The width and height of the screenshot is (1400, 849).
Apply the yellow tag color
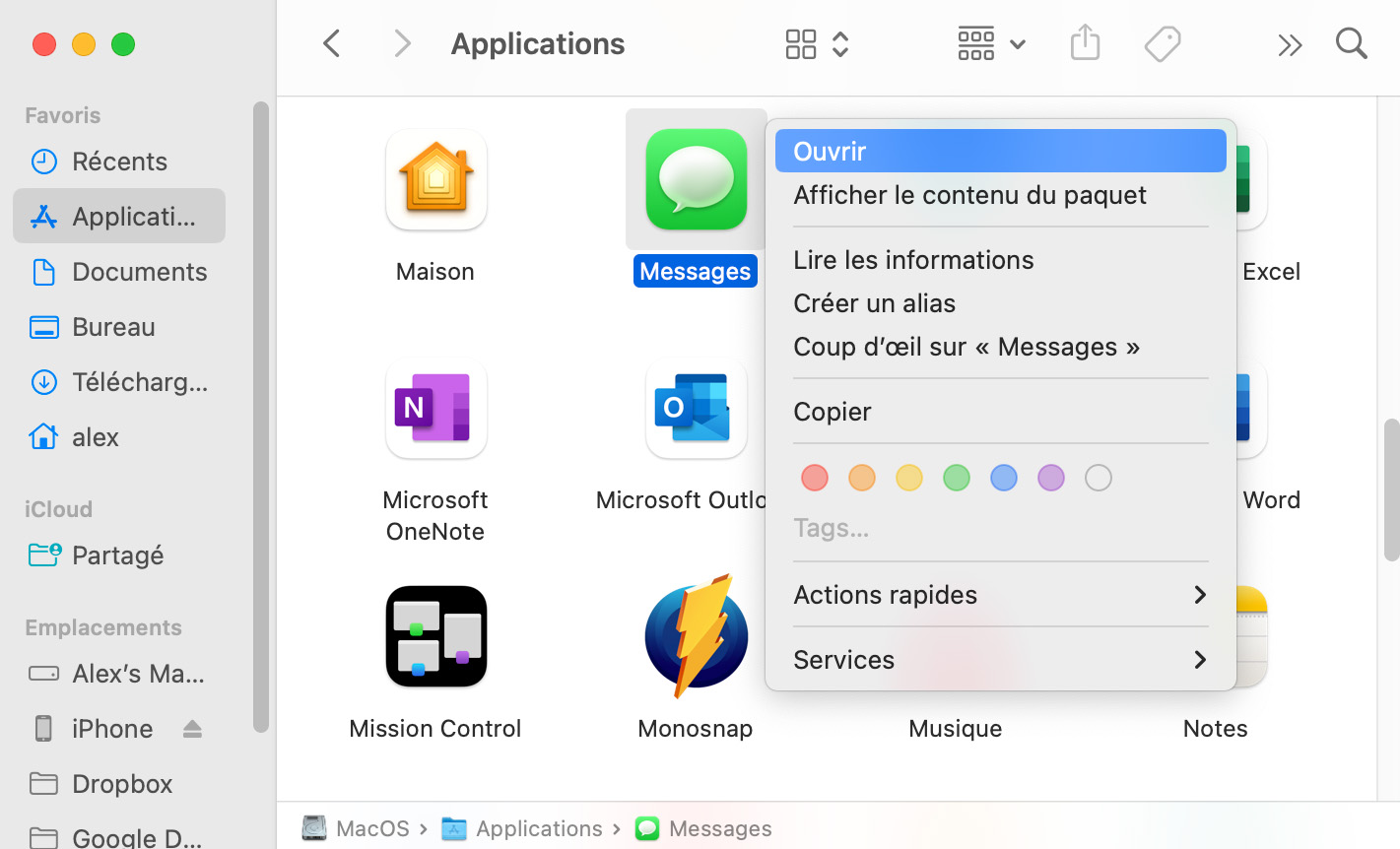point(909,478)
